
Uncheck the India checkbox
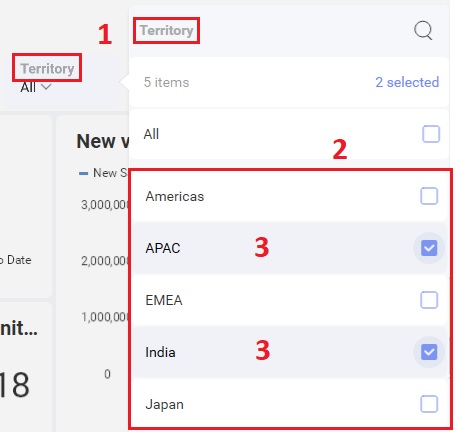pos(429,352)
